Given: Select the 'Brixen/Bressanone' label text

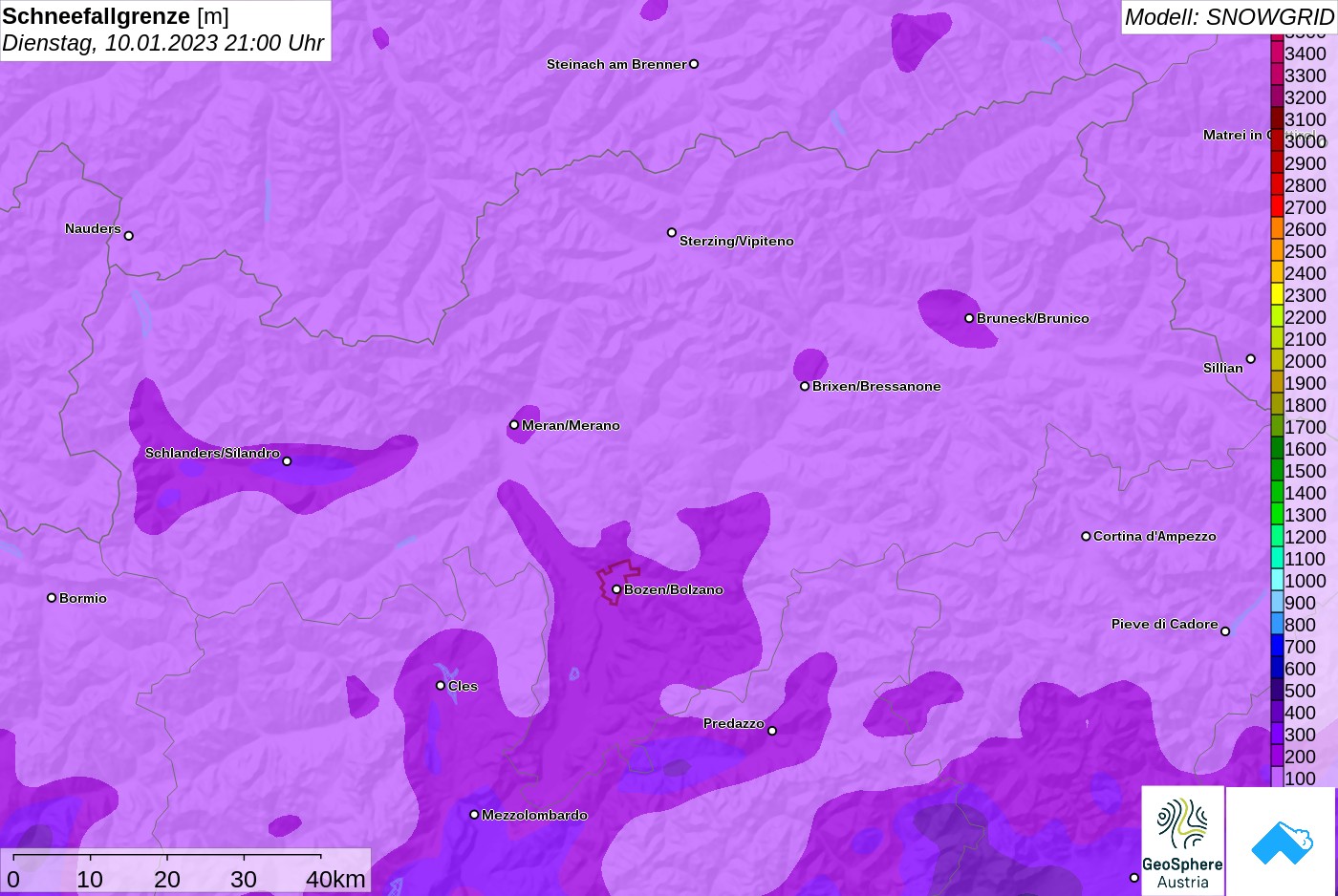Looking at the screenshot, I should [x=876, y=386].
